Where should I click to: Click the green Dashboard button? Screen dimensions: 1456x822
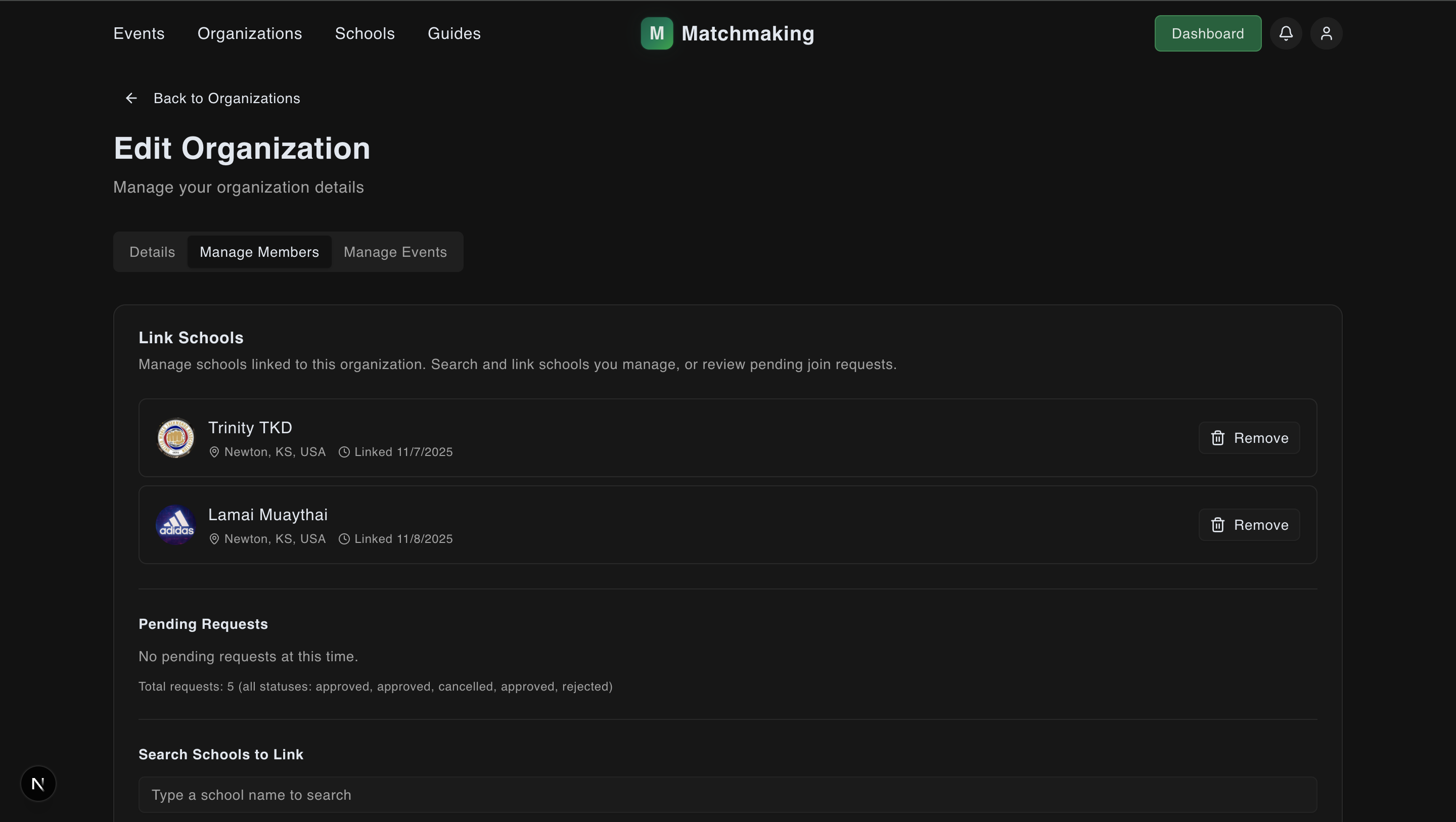[1208, 33]
